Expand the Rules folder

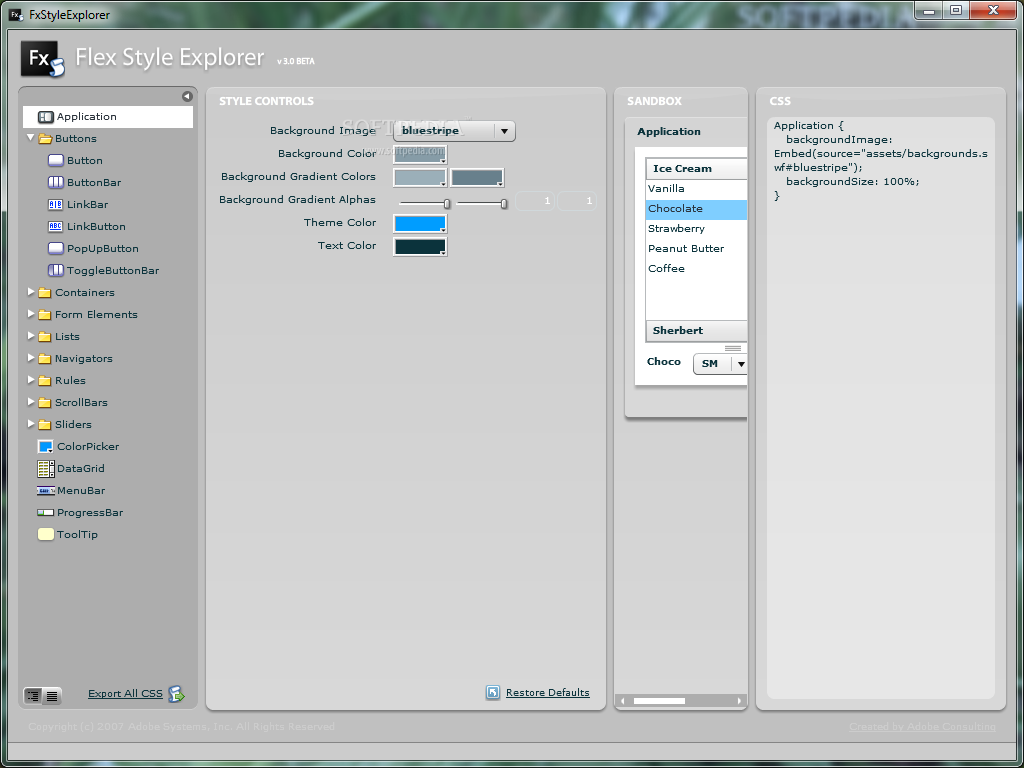coord(31,380)
